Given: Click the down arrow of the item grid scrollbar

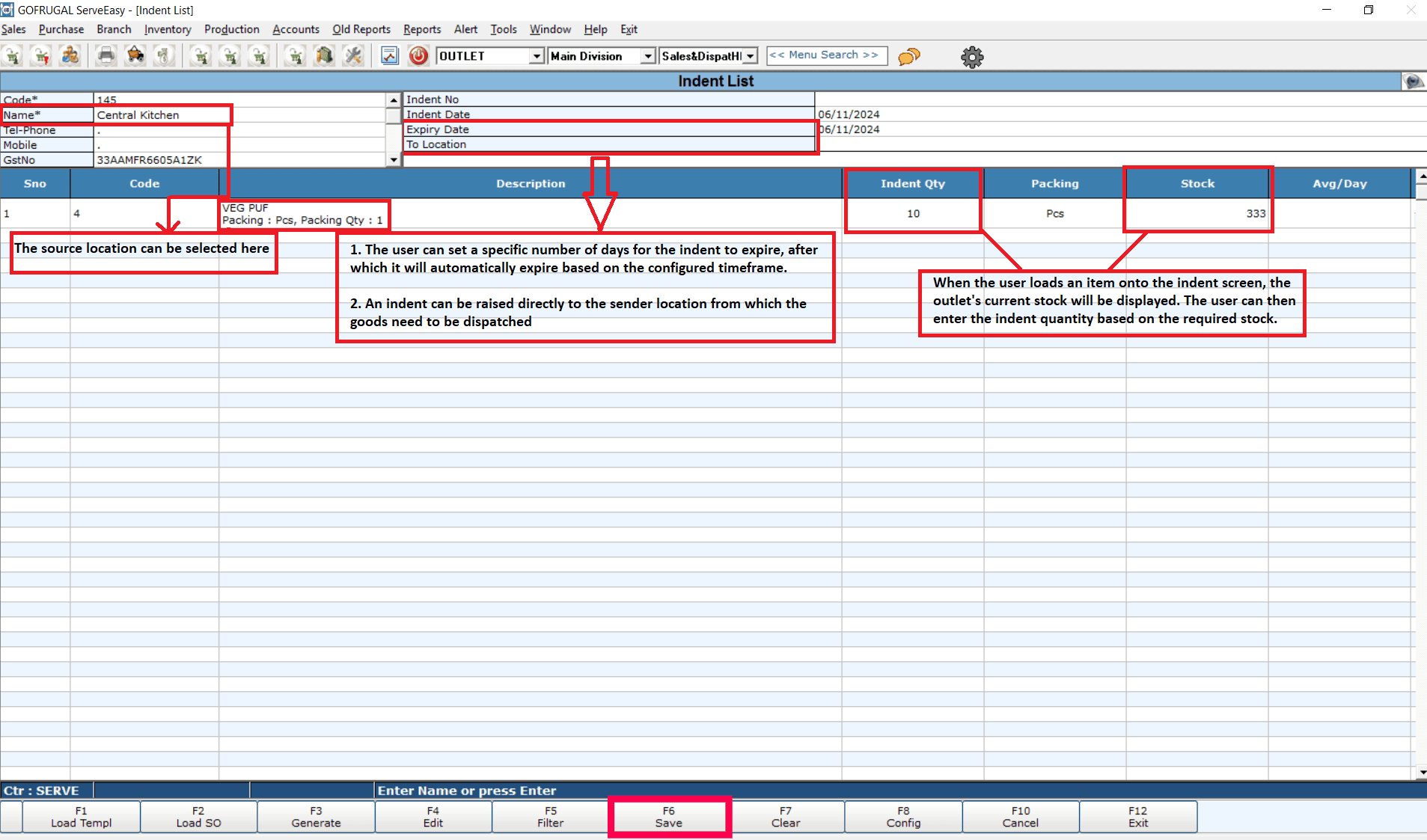Looking at the screenshot, I should point(1421,772).
